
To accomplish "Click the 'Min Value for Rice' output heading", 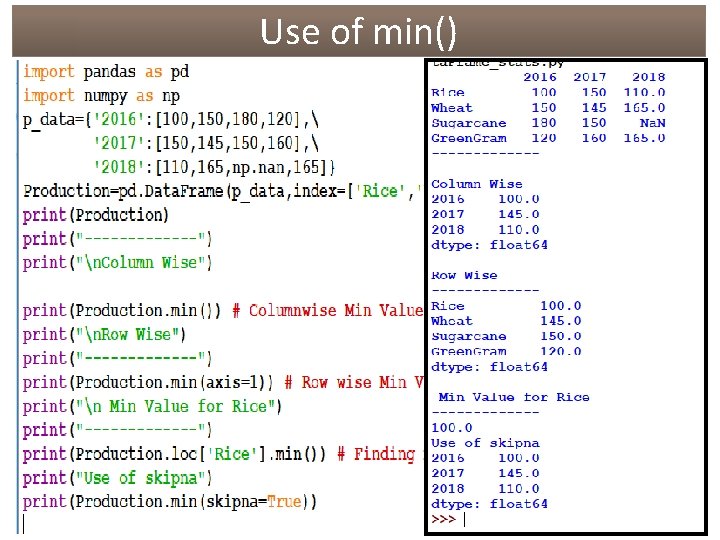I will point(514,397).
